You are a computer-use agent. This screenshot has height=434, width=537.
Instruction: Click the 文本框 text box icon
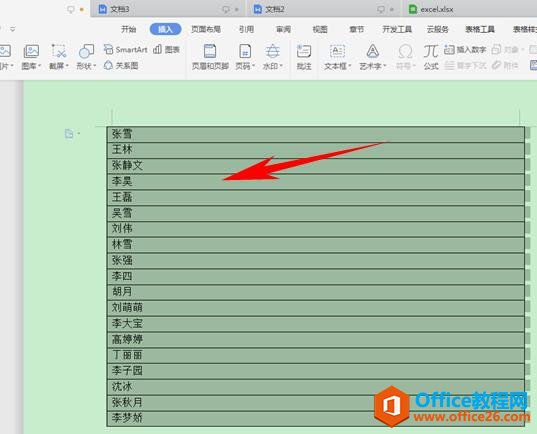[x=337, y=51]
